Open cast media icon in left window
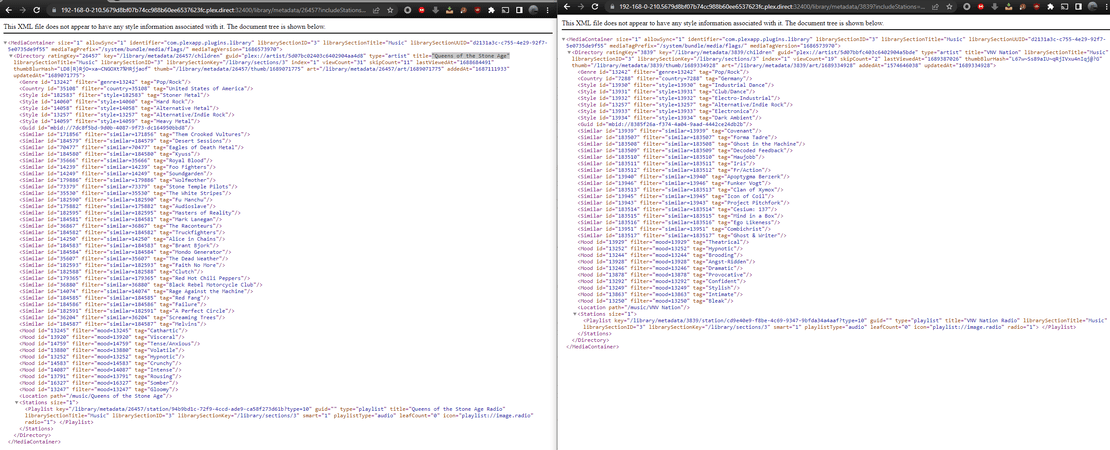 click(x=505, y=10)
